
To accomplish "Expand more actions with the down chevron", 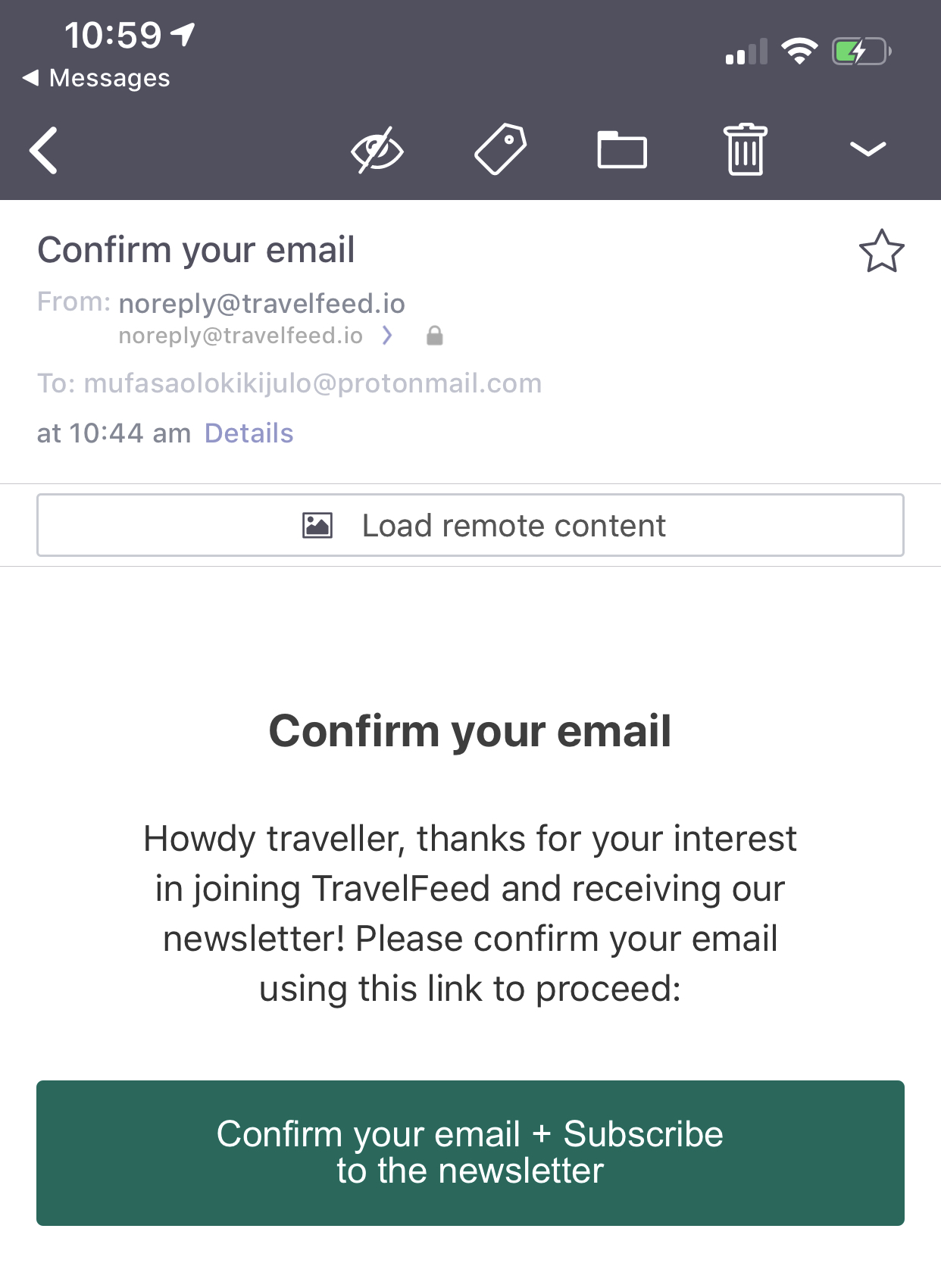I will click(x=868, y=149).
